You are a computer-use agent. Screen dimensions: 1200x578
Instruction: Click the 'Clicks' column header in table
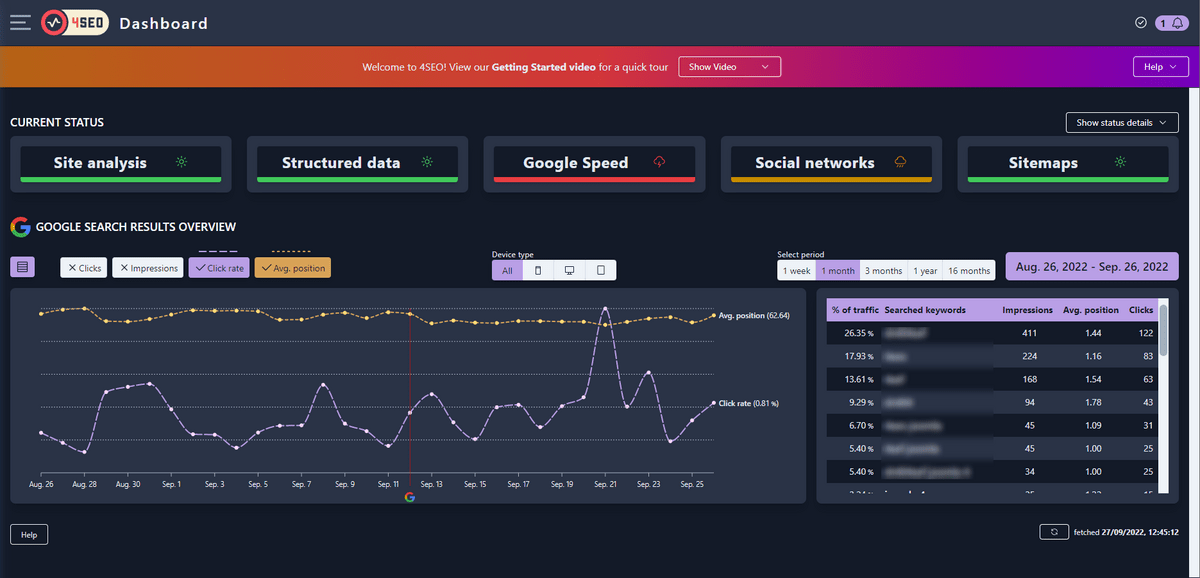(1141, 310)
